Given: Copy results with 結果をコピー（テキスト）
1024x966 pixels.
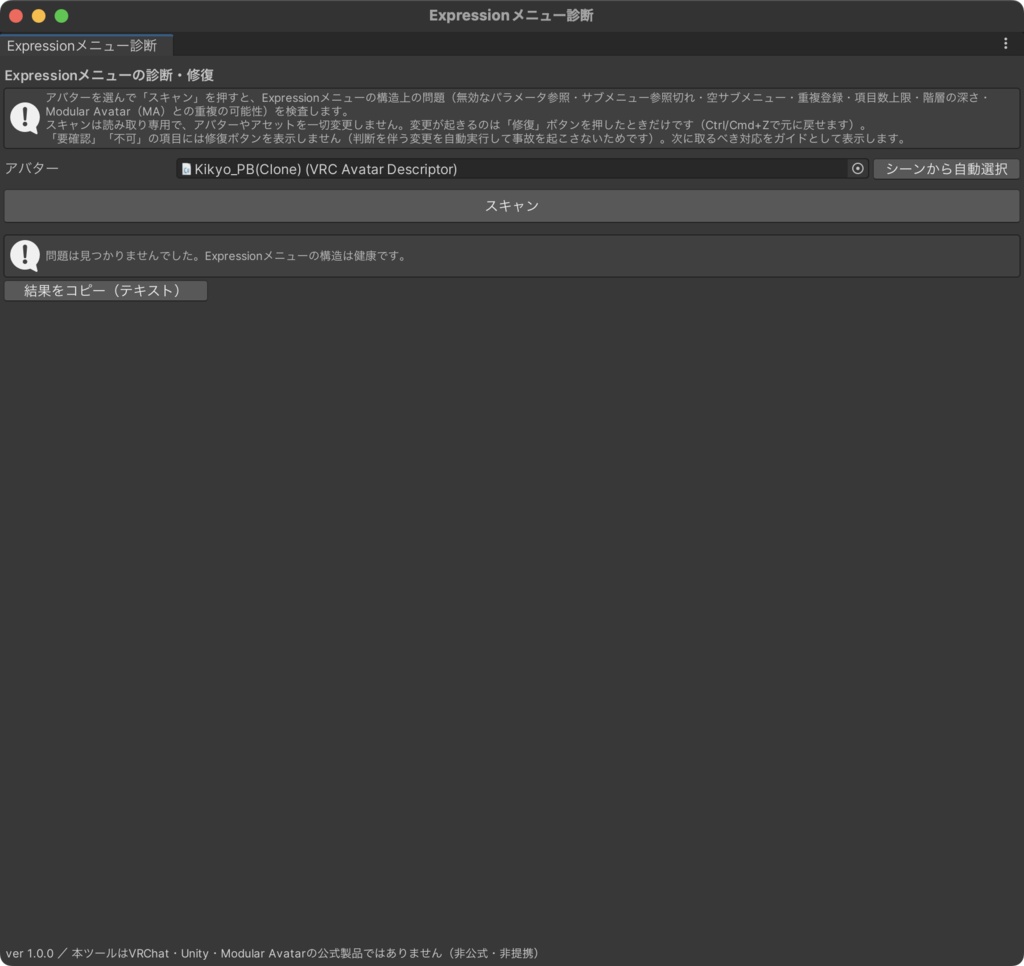Looking at the screenshot, I should pos(106,291).
